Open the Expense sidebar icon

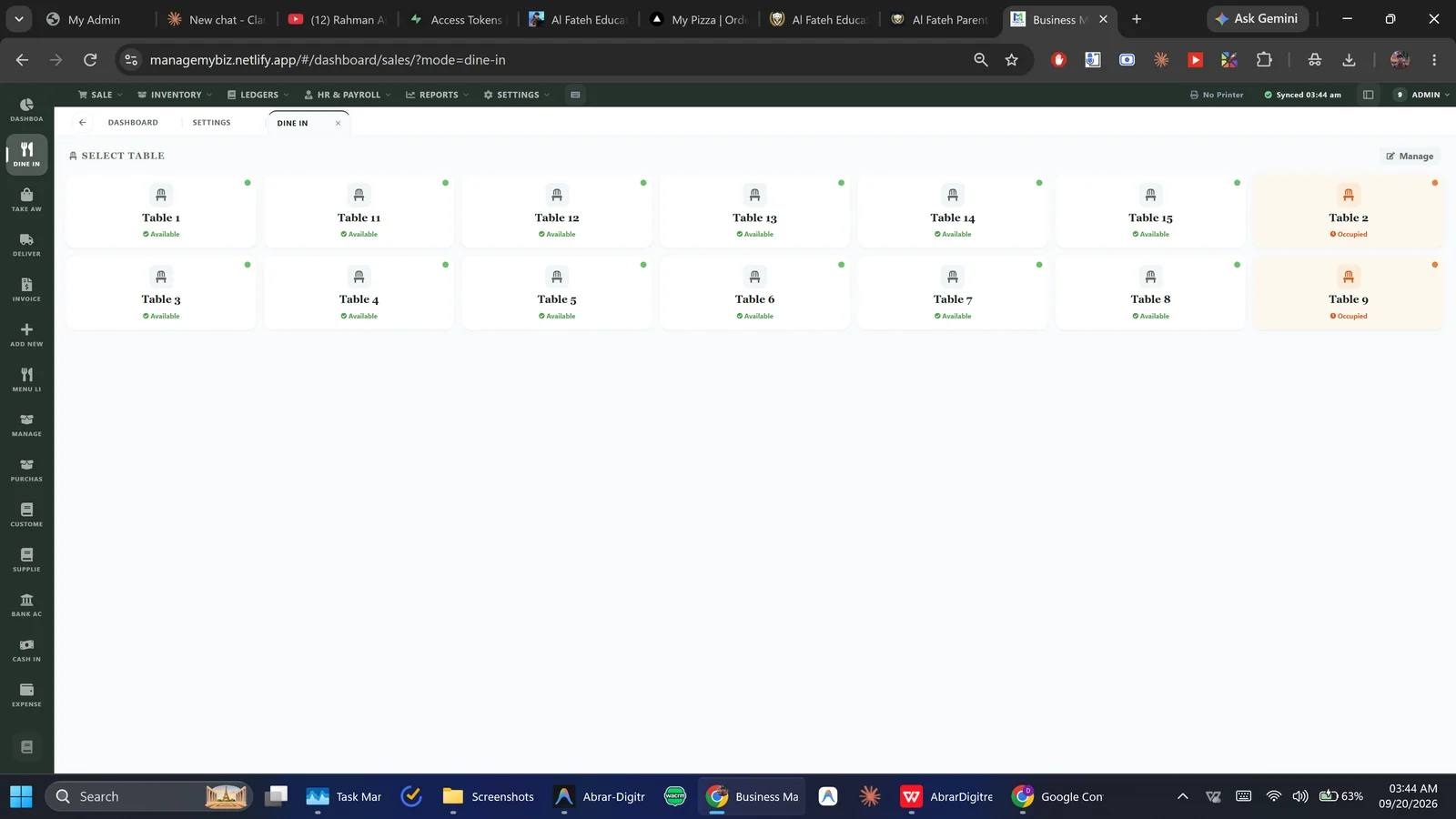[26, 695]
